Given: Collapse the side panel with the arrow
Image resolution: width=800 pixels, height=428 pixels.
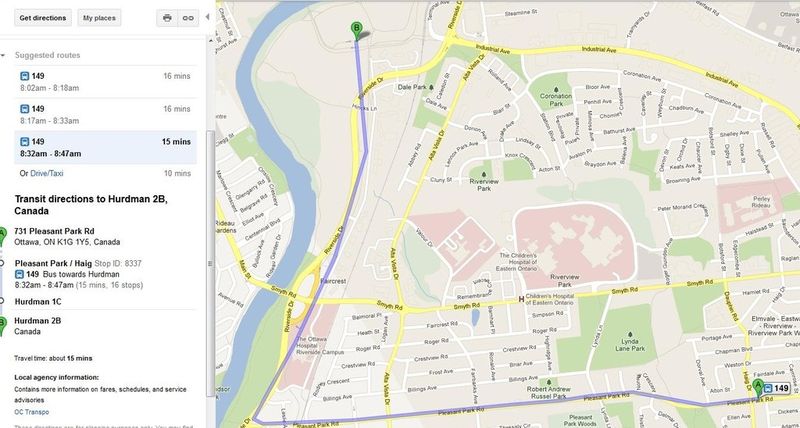Looking at the screenshot, I should (x=207, y=17).
